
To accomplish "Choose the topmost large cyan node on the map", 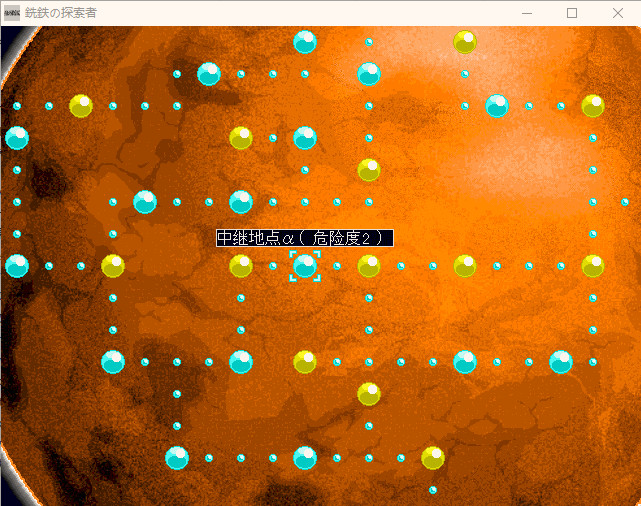I will [305, 42].
